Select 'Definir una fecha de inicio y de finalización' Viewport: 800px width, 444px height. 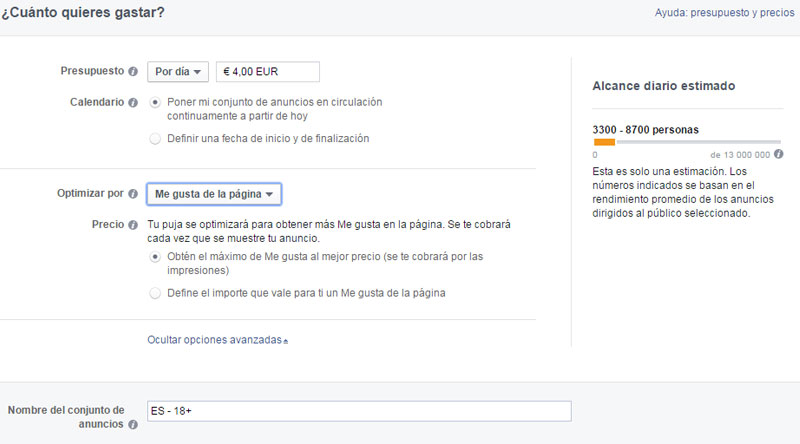coord(155,139)
